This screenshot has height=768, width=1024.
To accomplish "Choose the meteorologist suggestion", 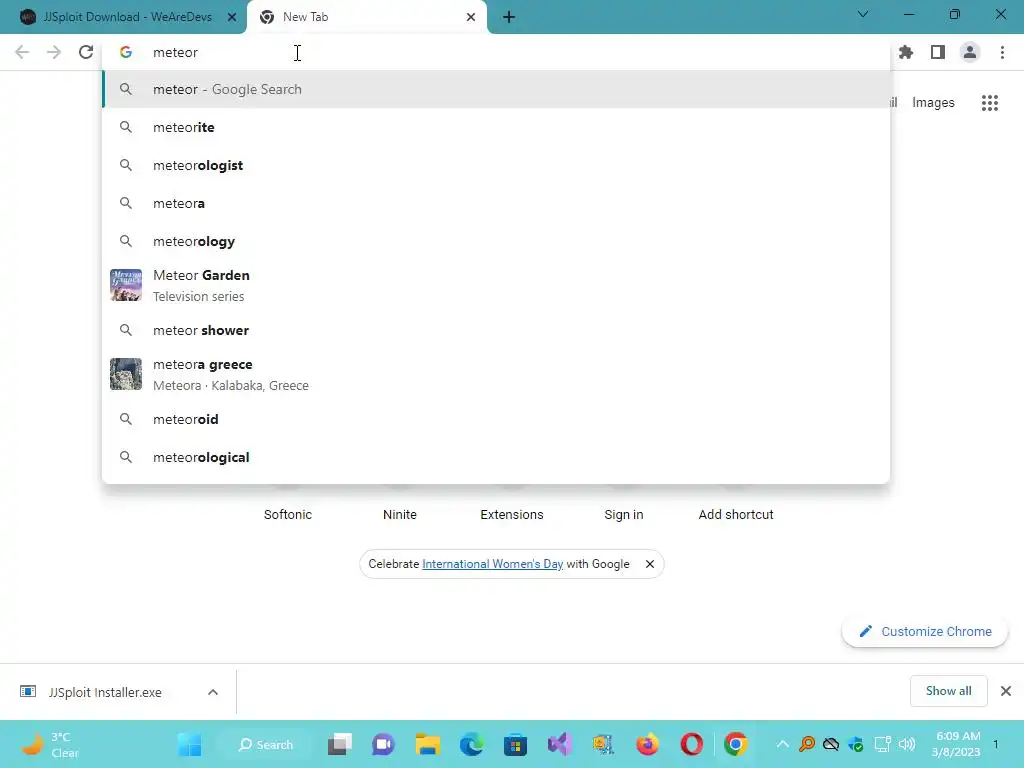I will point(496,165).
